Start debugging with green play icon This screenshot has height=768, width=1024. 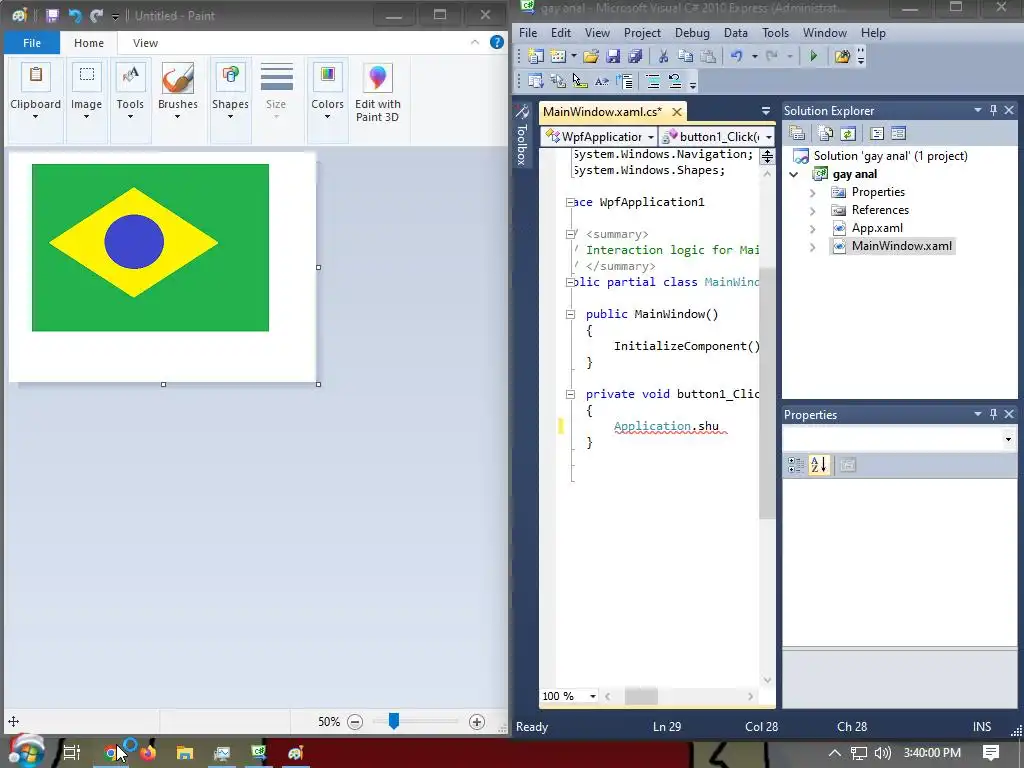coord(814,57)
